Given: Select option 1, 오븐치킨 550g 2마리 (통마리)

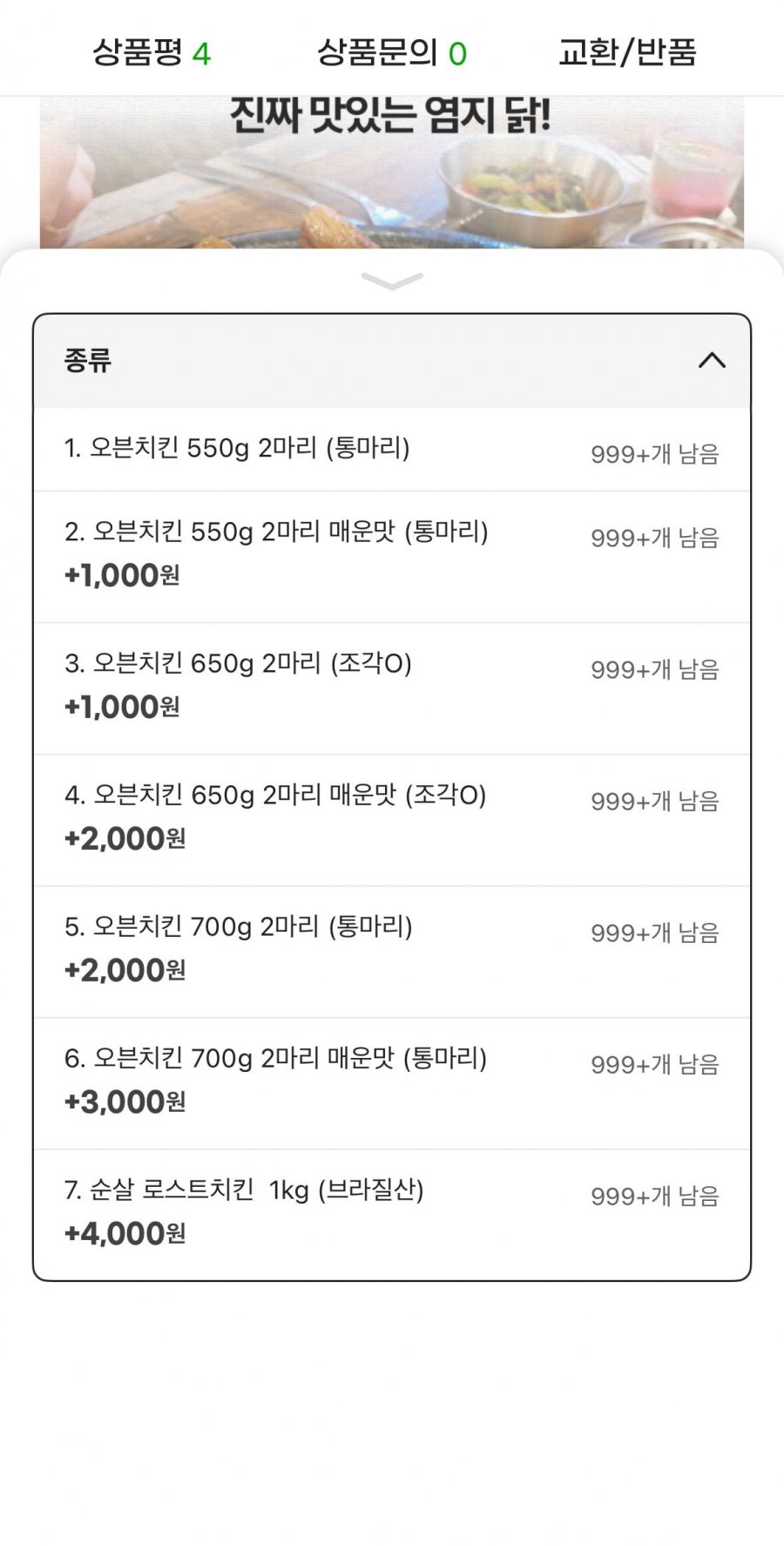Looking at the screenshot, I should pos(237,449).
